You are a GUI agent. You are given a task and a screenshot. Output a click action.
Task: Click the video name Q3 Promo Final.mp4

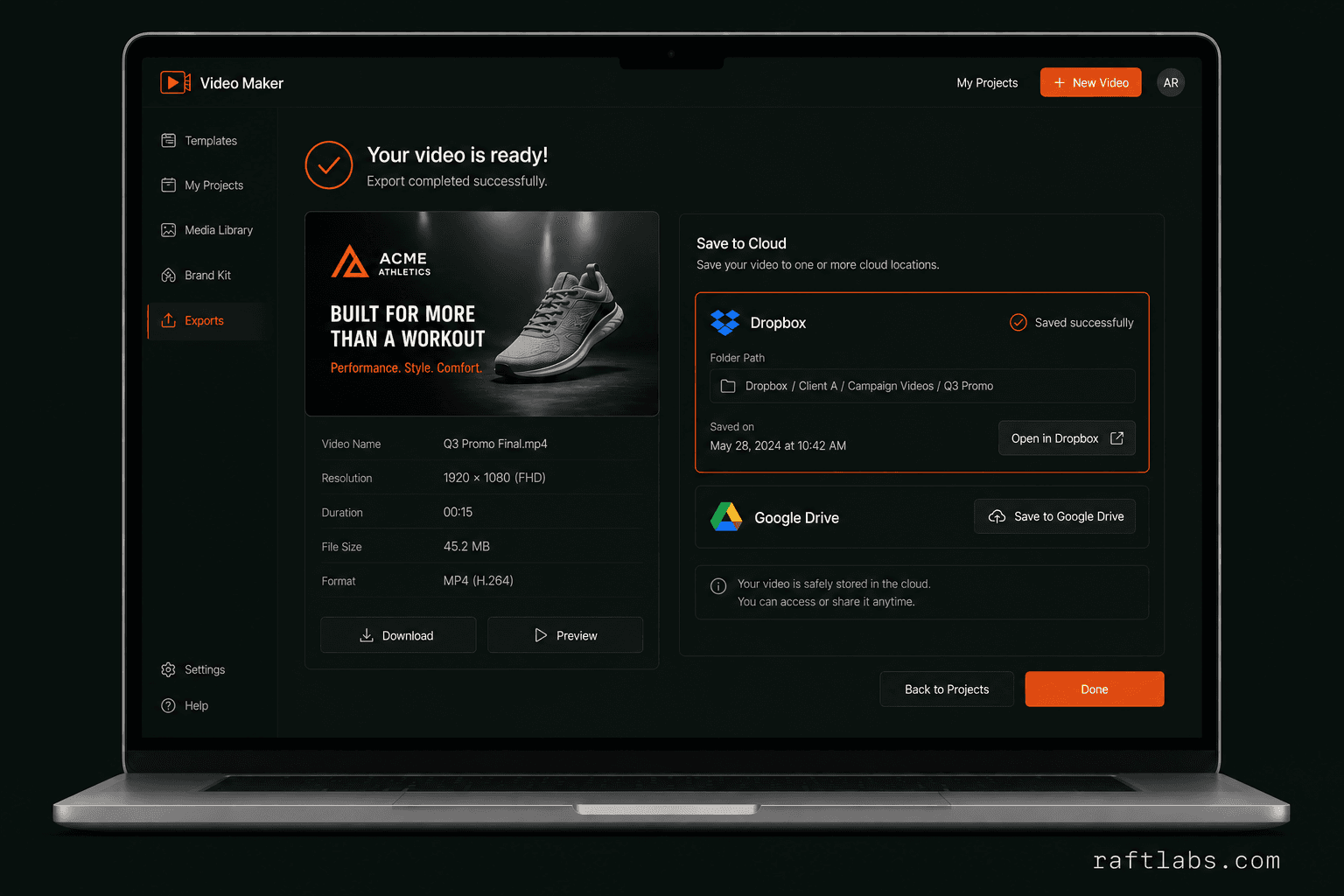click(x=495, y=444)
